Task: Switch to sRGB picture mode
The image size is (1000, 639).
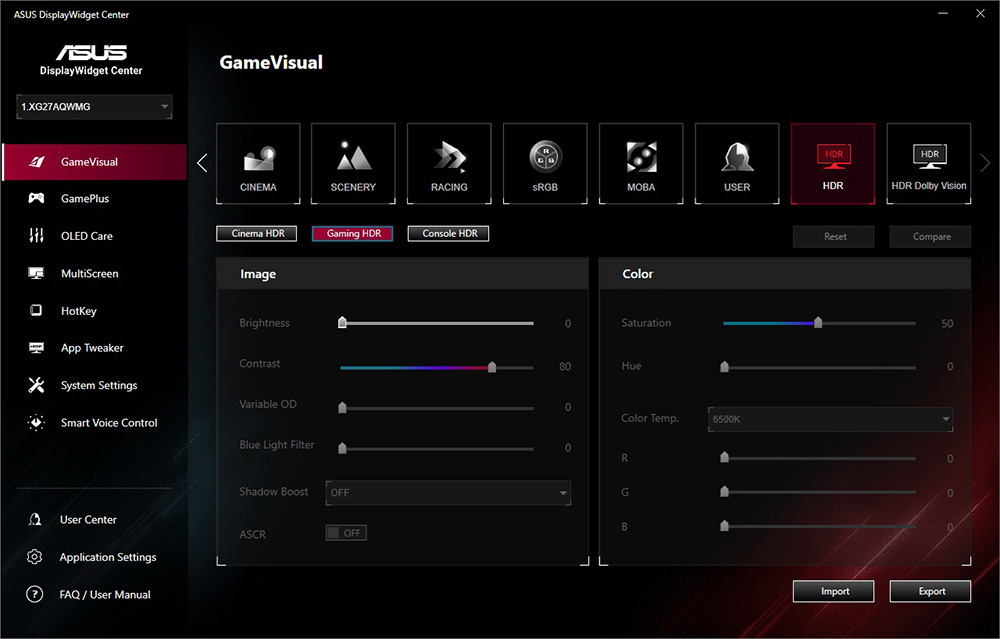Action: (x=545, y=164)
